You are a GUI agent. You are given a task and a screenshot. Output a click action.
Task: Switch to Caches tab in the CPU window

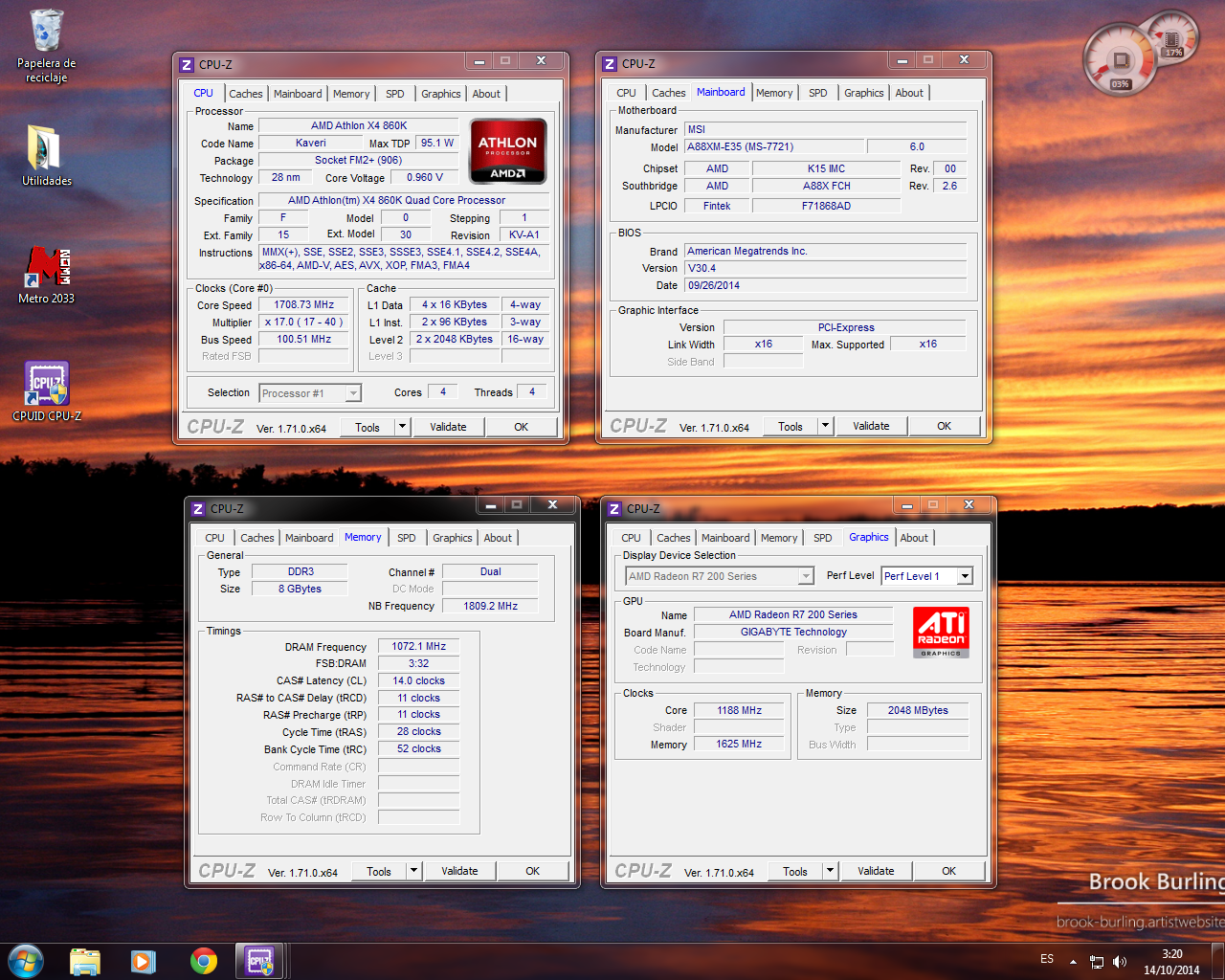(246, 94)
